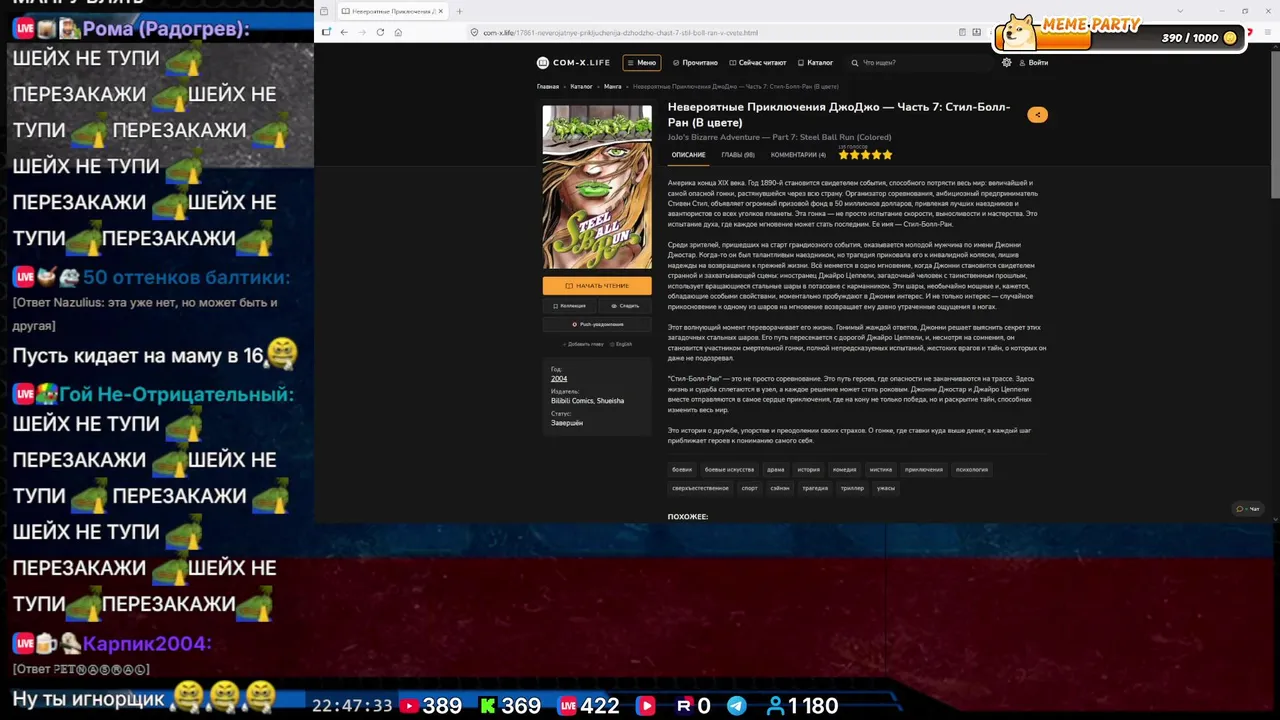The image size is (1280, 720).
Task: Click the Steel Ball Run cover image
Action: [x=597, y=187]
